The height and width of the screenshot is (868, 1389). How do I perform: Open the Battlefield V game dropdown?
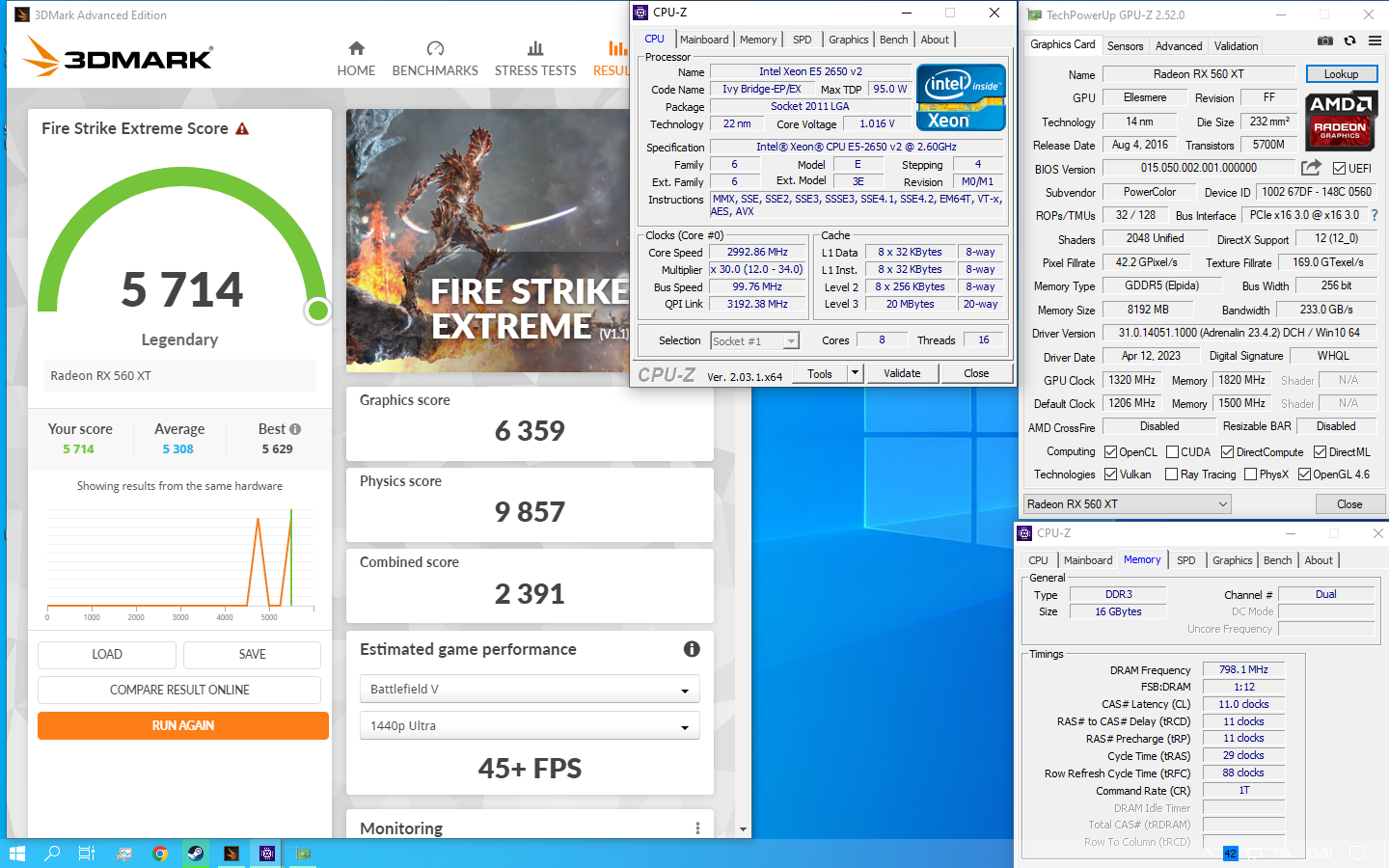click(x=530, y=690)
